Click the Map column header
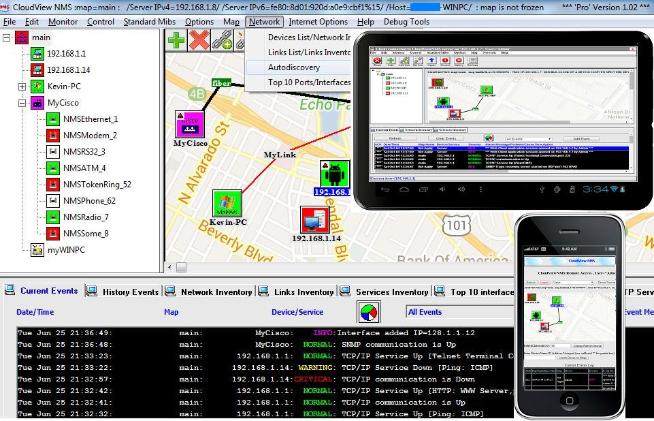654x421 pixels. (171, 312)
